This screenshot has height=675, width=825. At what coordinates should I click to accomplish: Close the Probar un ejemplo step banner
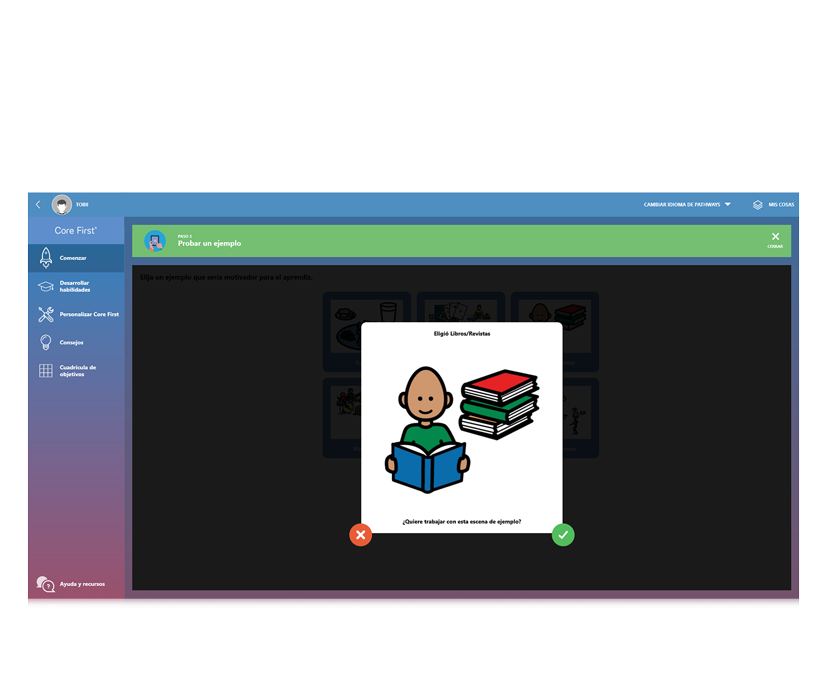tap(775, 240)
